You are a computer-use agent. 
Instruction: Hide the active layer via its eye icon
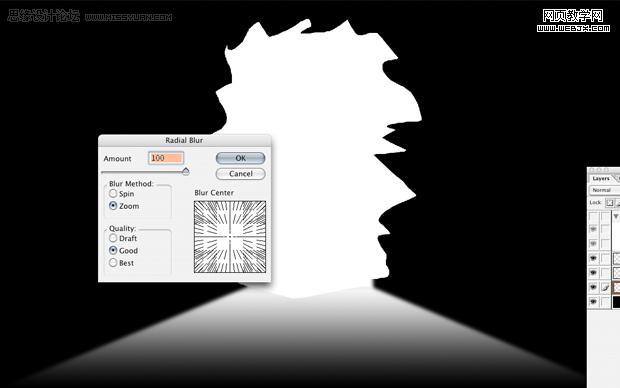pos(593,288)
